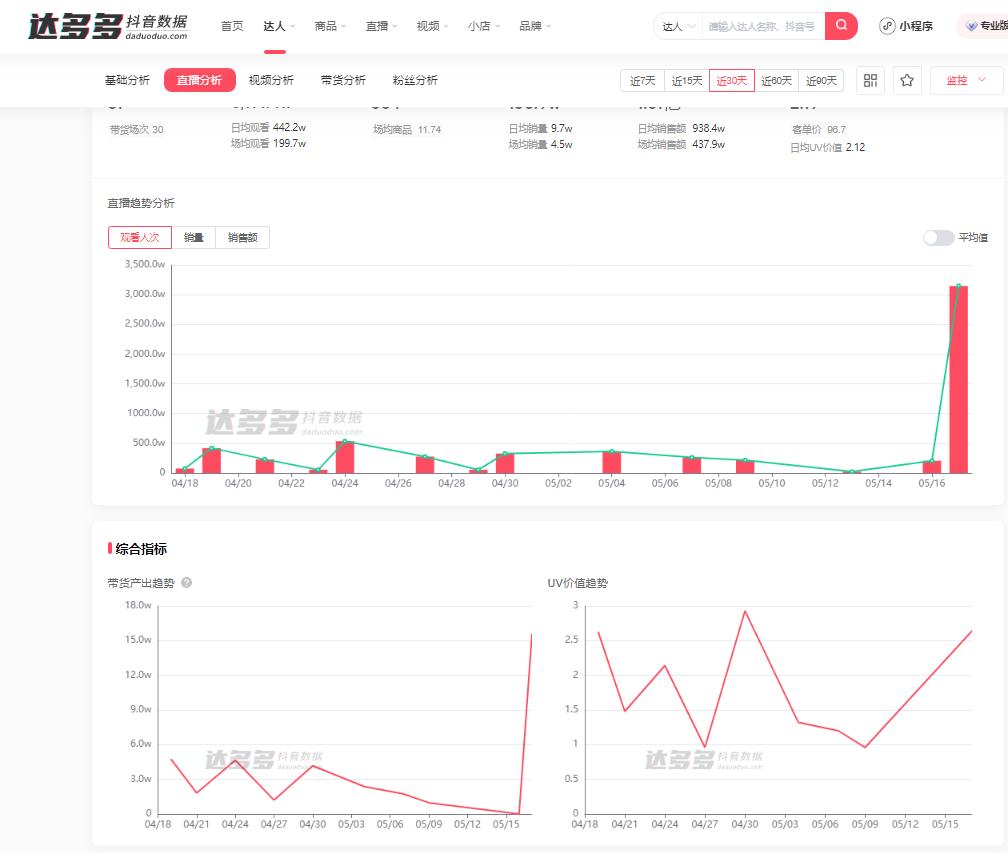Screen dimensions: 1008x853
Task: Click the grid layout icon near 监控
Action: pos(870,79)
